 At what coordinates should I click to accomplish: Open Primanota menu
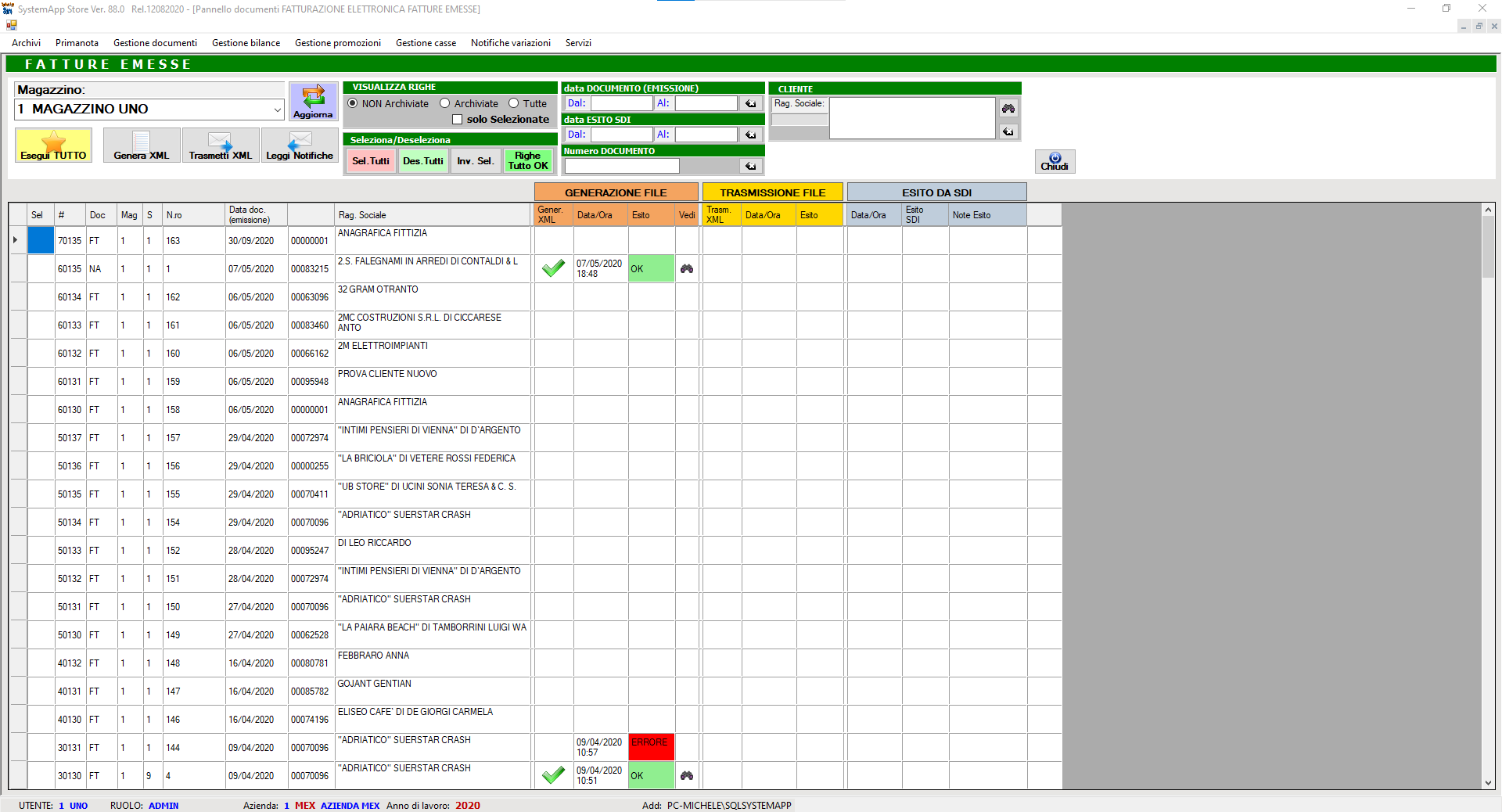tap(77, 43)
